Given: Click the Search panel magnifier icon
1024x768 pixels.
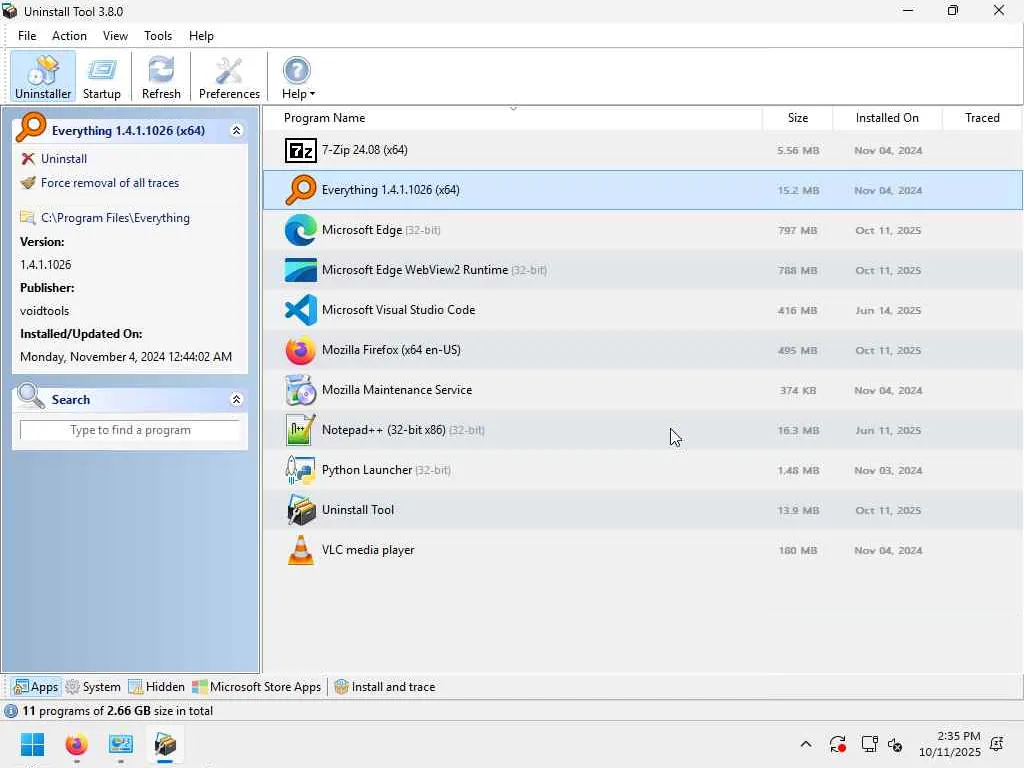Looking at the screenshot, I should tap(31, 396).
